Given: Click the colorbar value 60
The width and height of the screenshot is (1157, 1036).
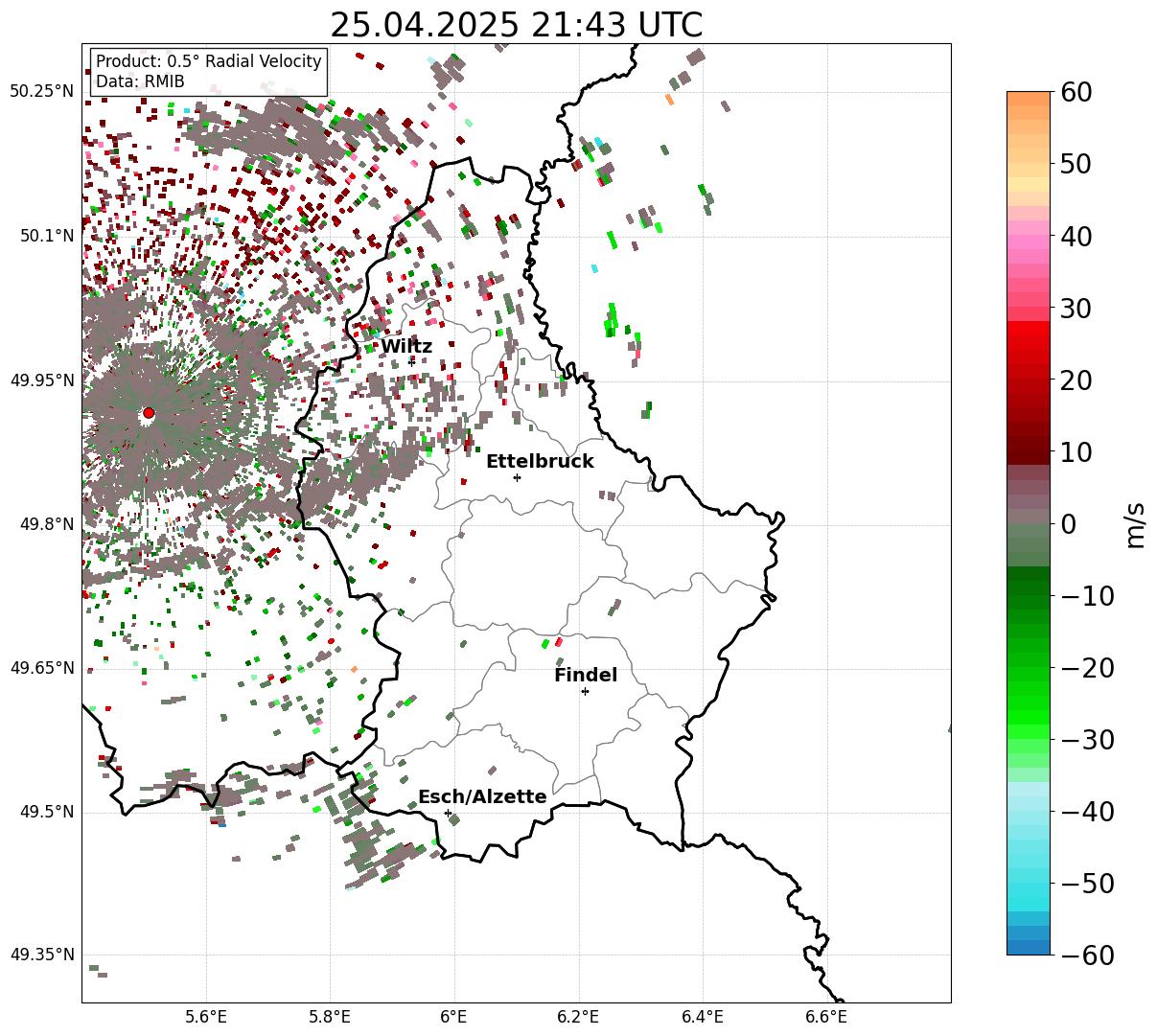Looking at the screenshot, I should click(x=1075, y=92).
